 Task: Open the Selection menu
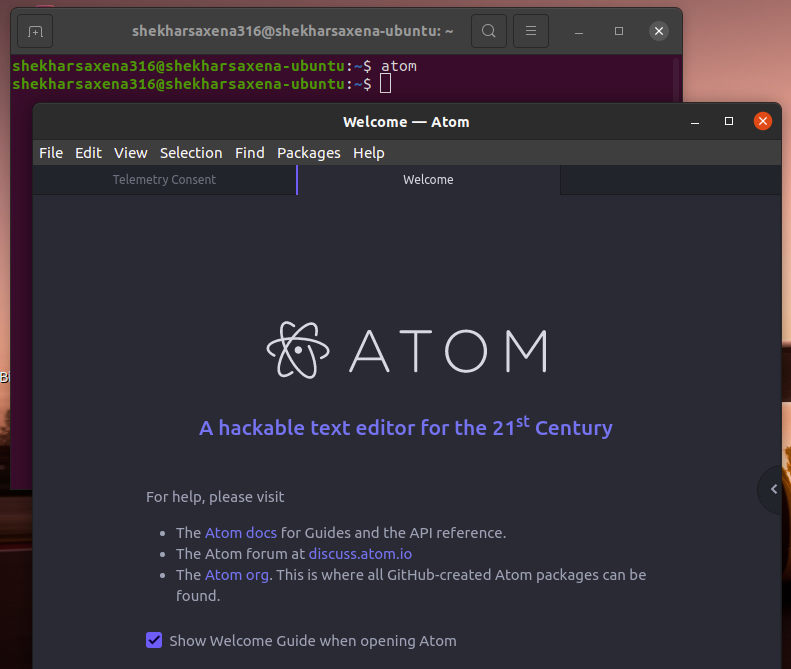pyautogui.click(x=191, y=153)
